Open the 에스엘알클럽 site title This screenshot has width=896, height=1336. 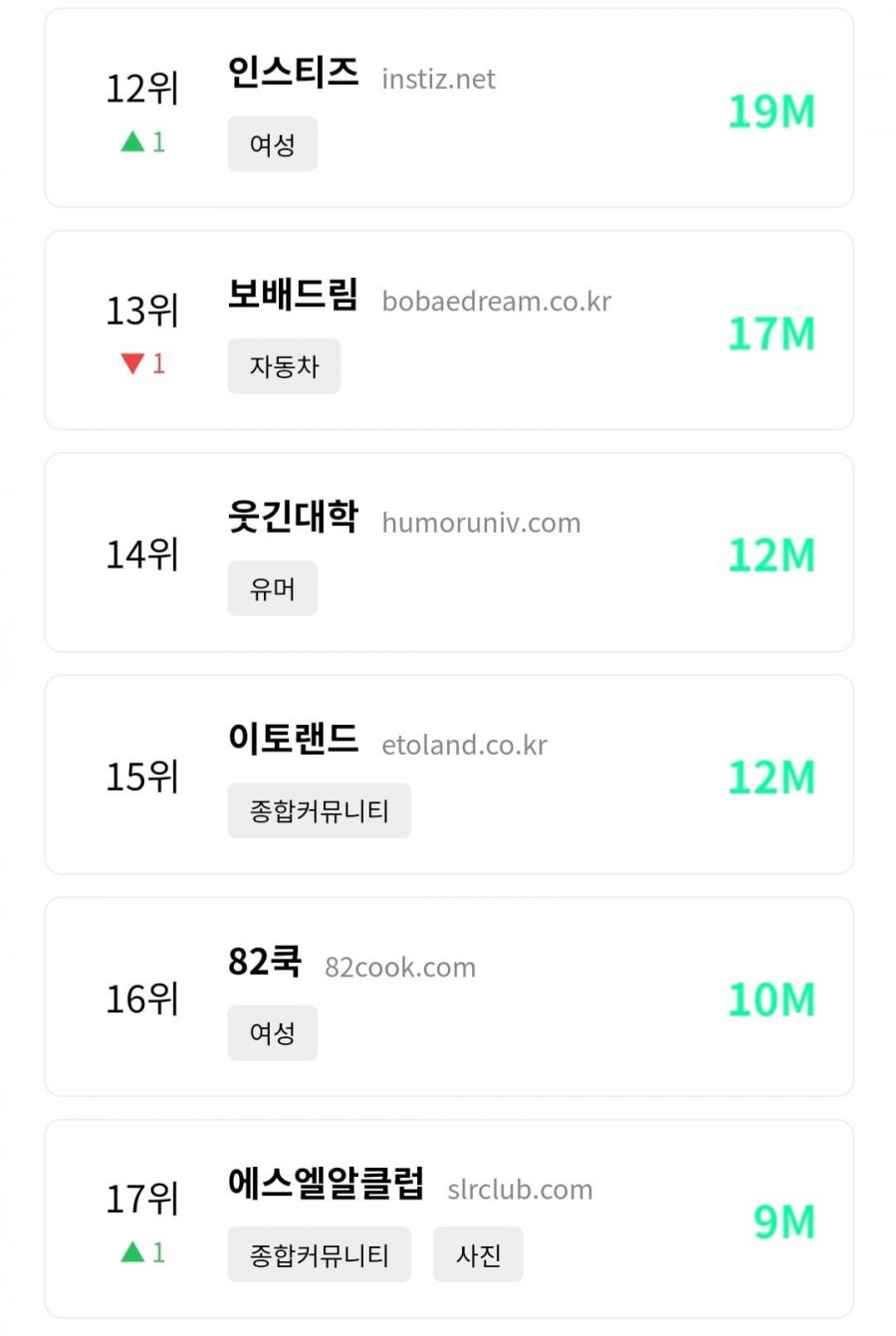(x=326, y=1183)
